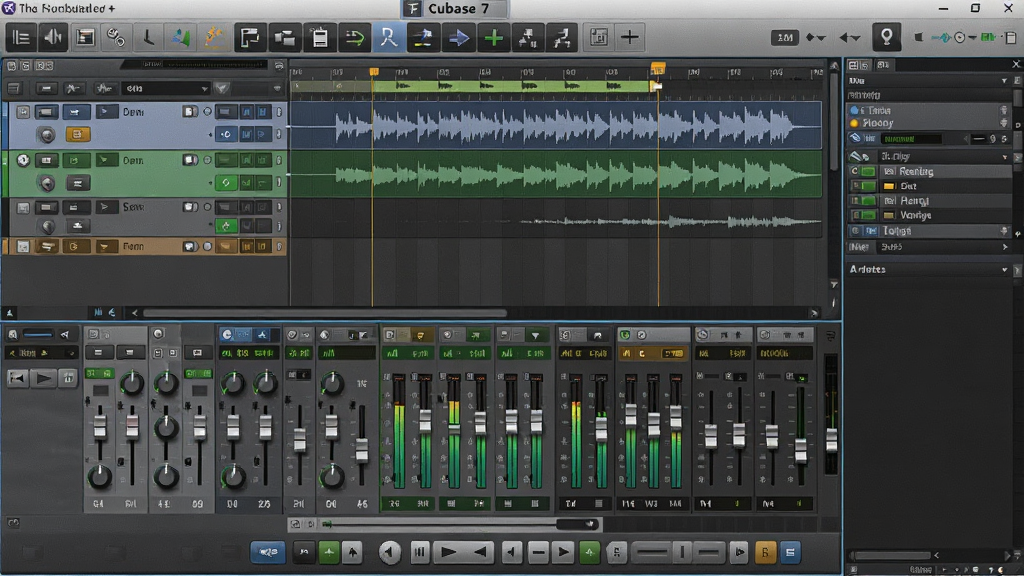Select the Fenn track name
Screen dimensions: 1024x576
click(x=133, y=247)
